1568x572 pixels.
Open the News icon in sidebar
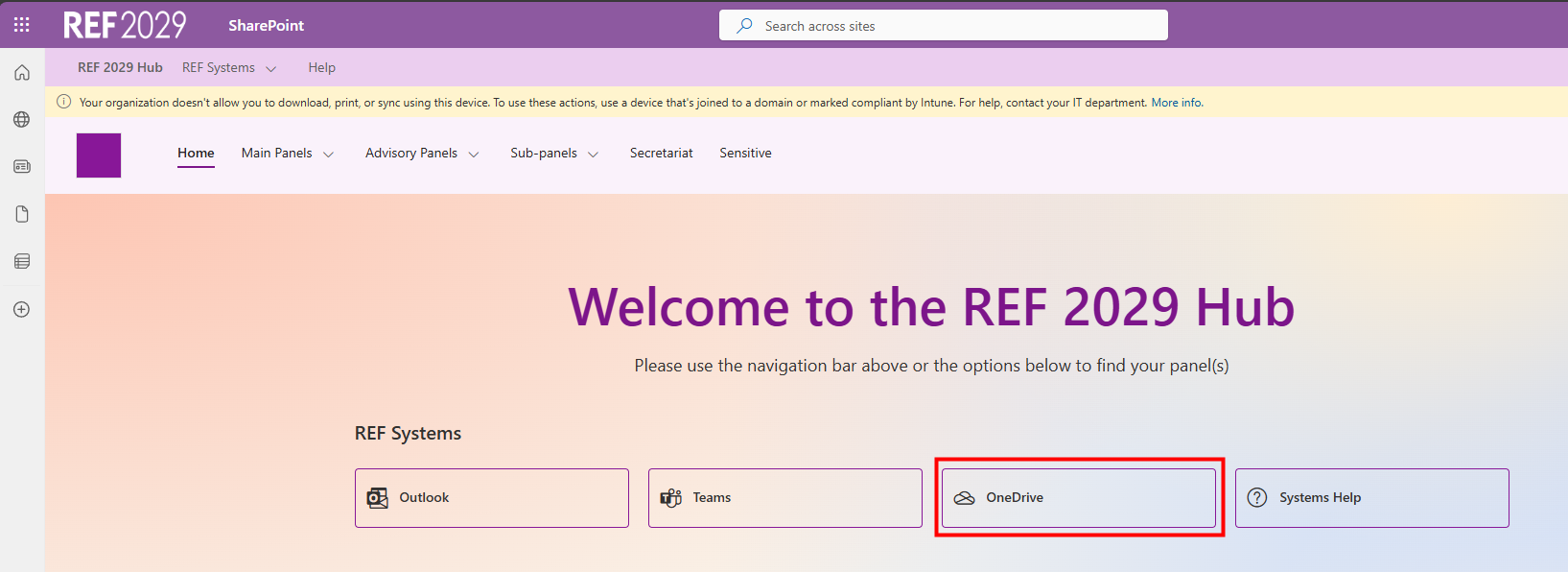pos(22,167)
